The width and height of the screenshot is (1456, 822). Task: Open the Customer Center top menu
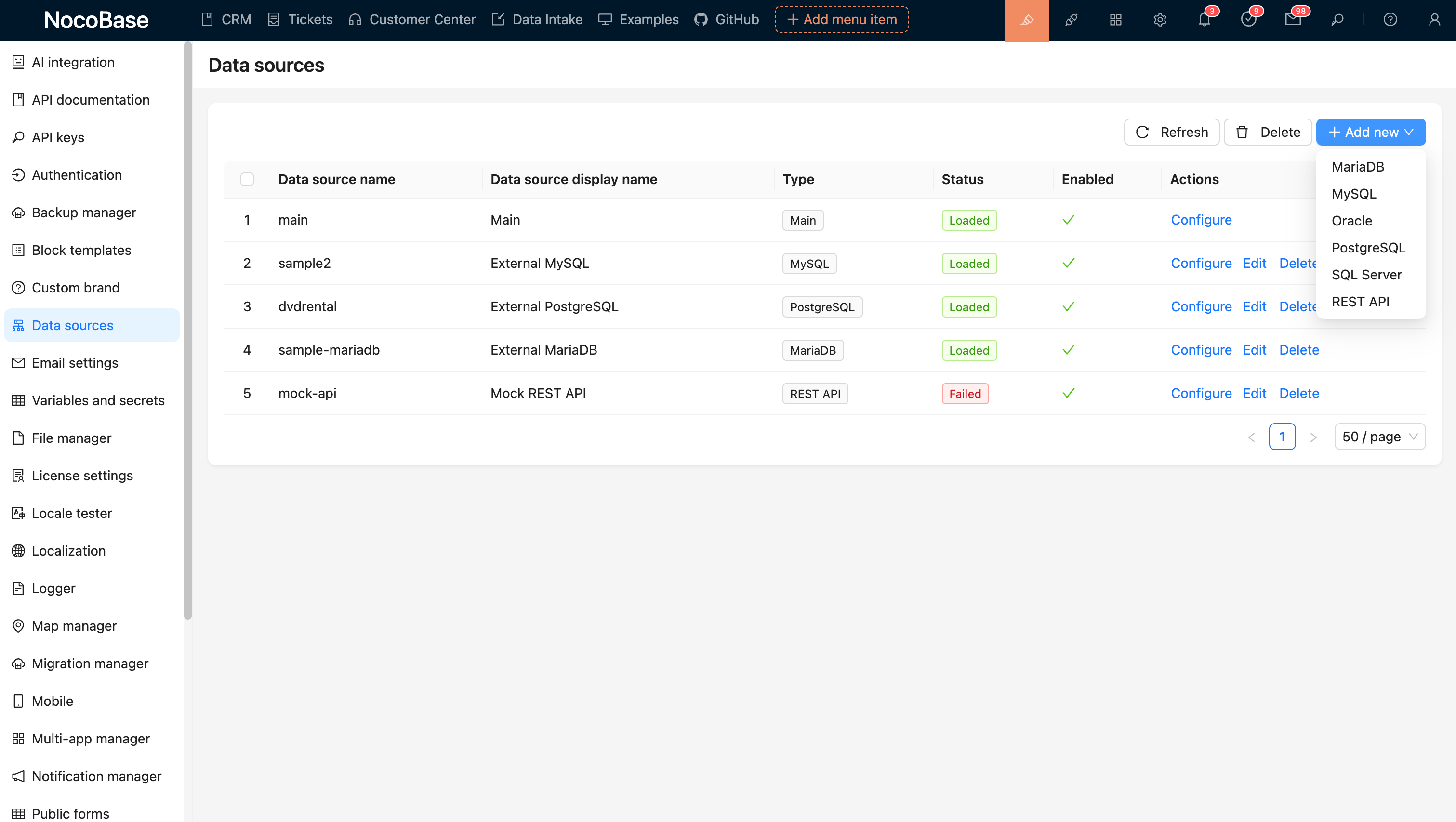pos(412,20)
